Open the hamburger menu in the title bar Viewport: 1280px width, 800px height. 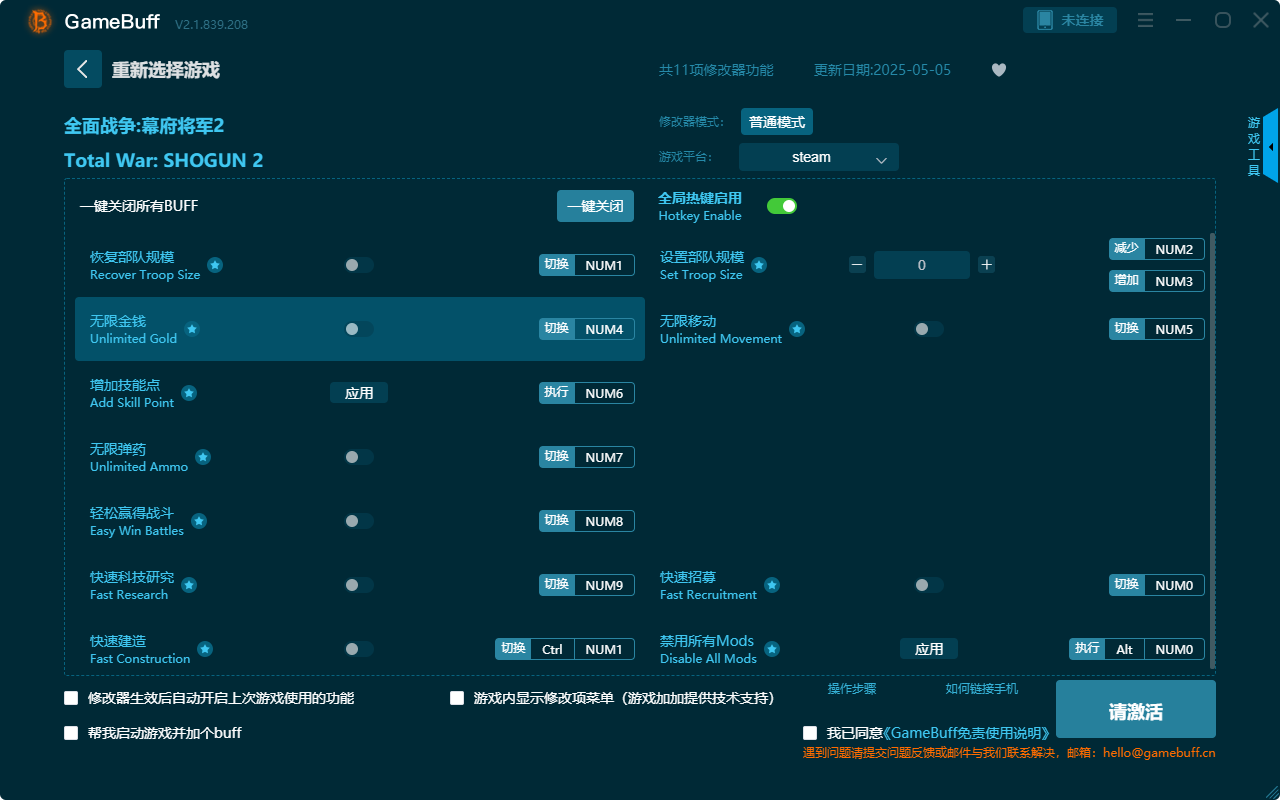click(x=1145, y=19)
